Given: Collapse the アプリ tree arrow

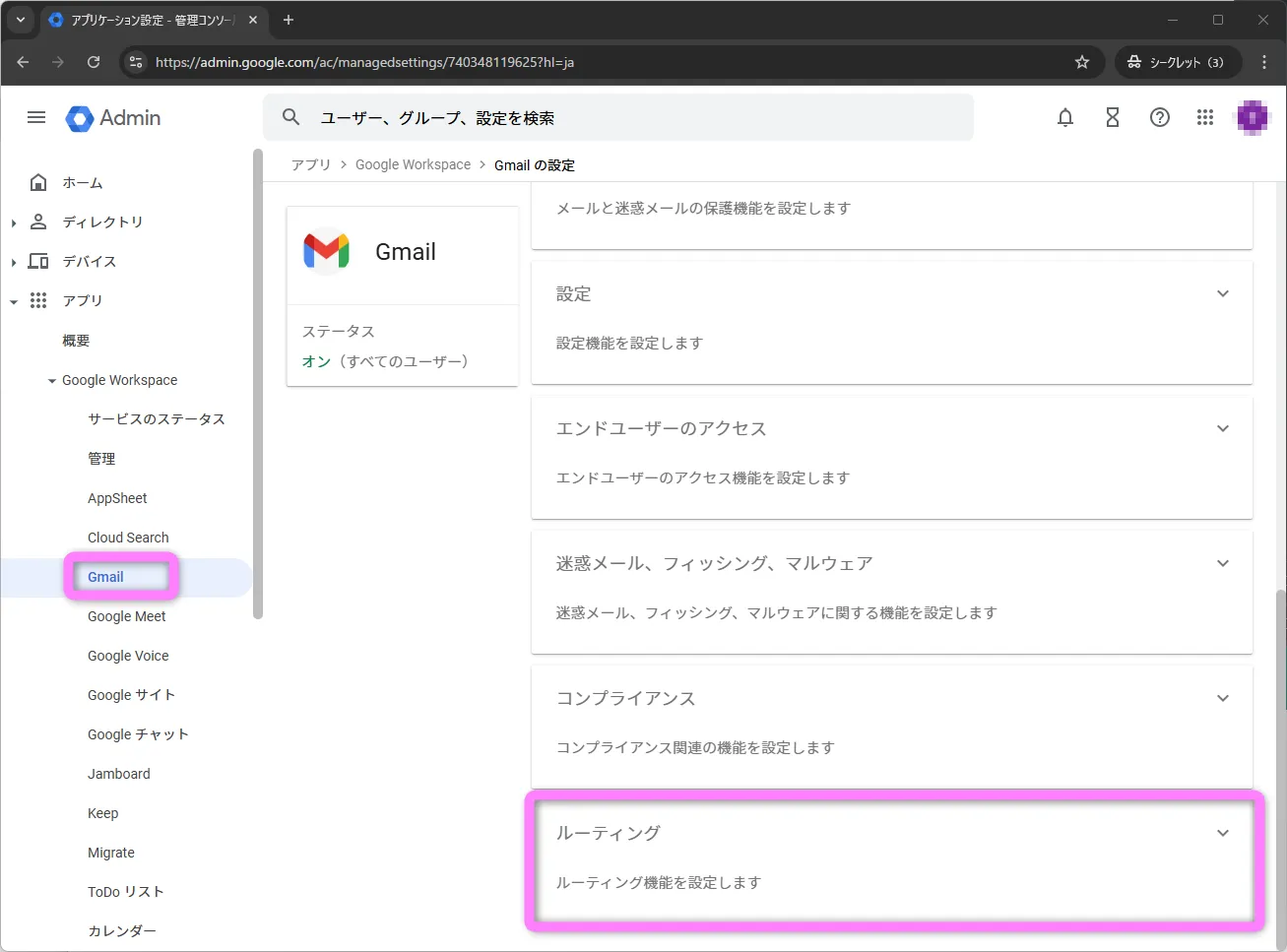Looking at the screenshot, I should [x=14, y=302].
